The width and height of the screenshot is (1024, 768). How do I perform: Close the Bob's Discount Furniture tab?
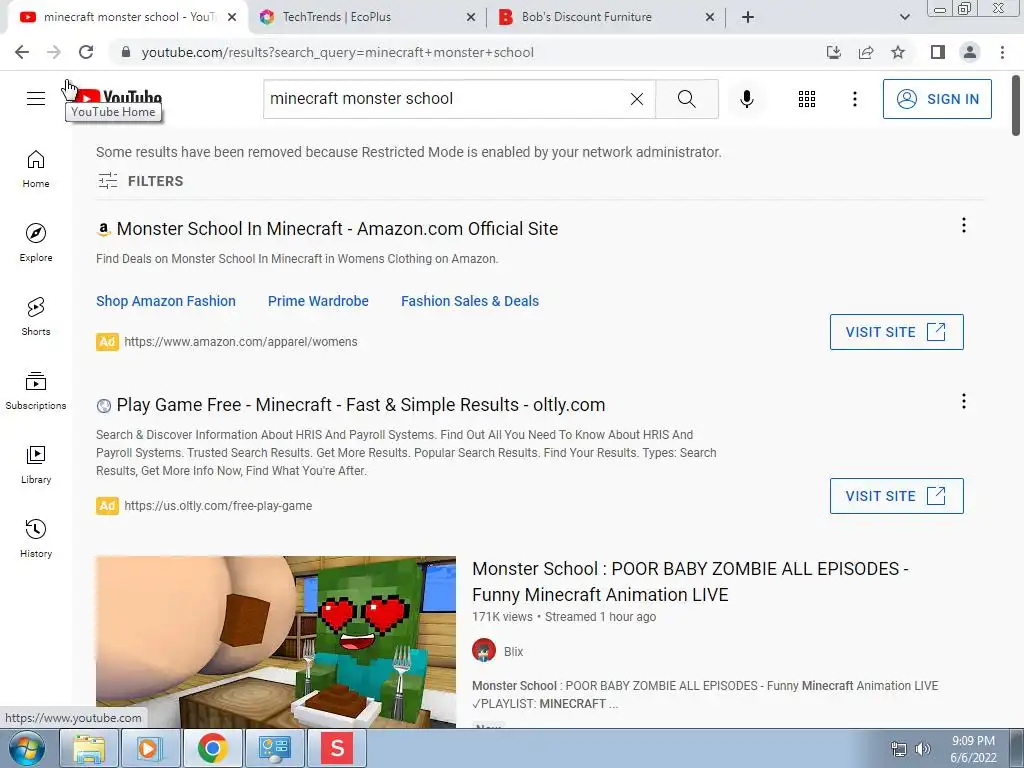click(x=709, y=17)
